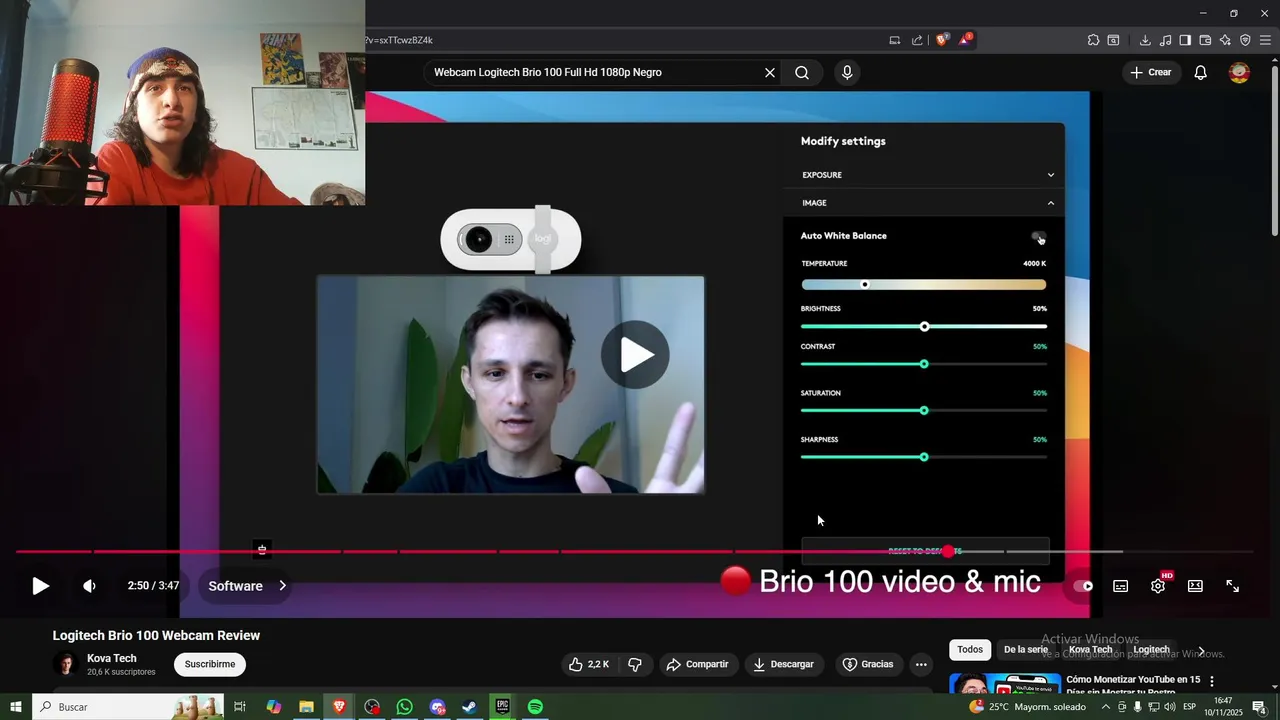Screen dimensions: 1280x720
Task: Toggle subtitles on the player
Action: 1121,586
